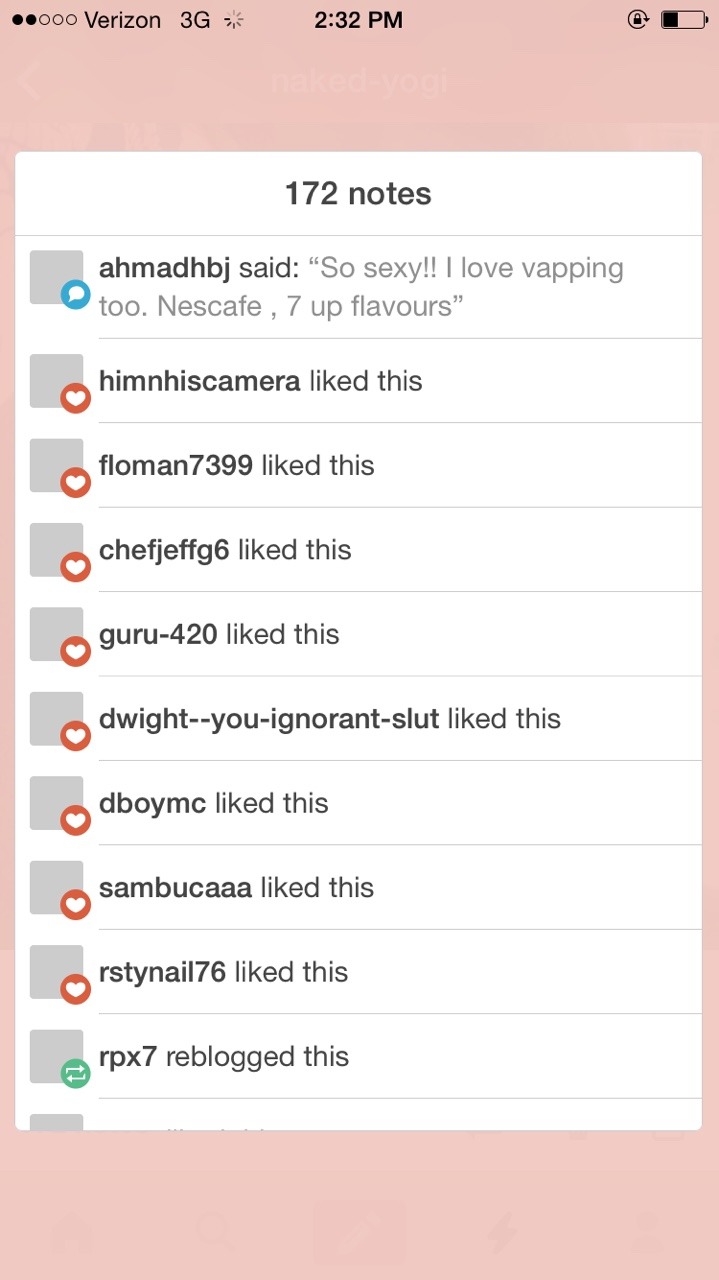Open ahmadhbj's username in the comment note
The height and width of the screenshot is (1280, 719).
165,268
